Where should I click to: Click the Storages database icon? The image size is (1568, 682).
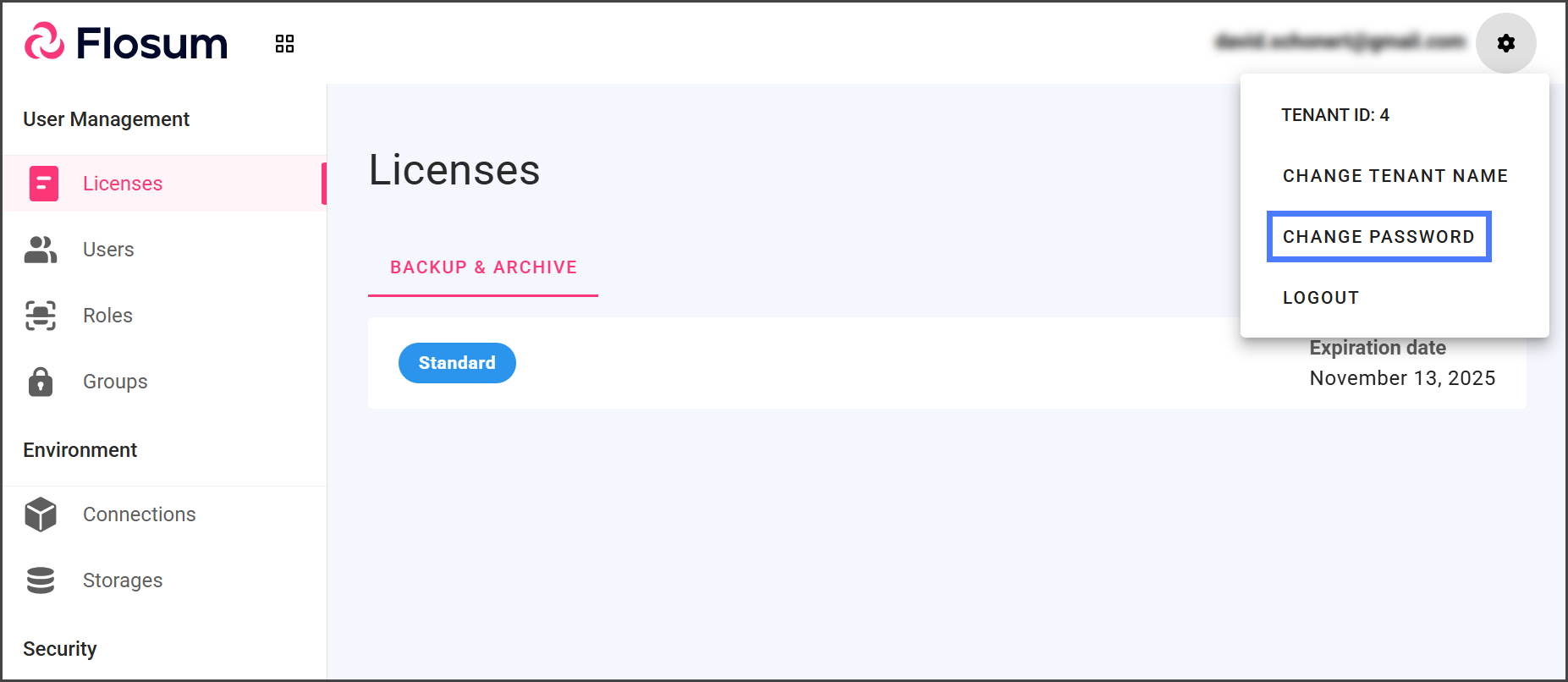click(41, 580)
